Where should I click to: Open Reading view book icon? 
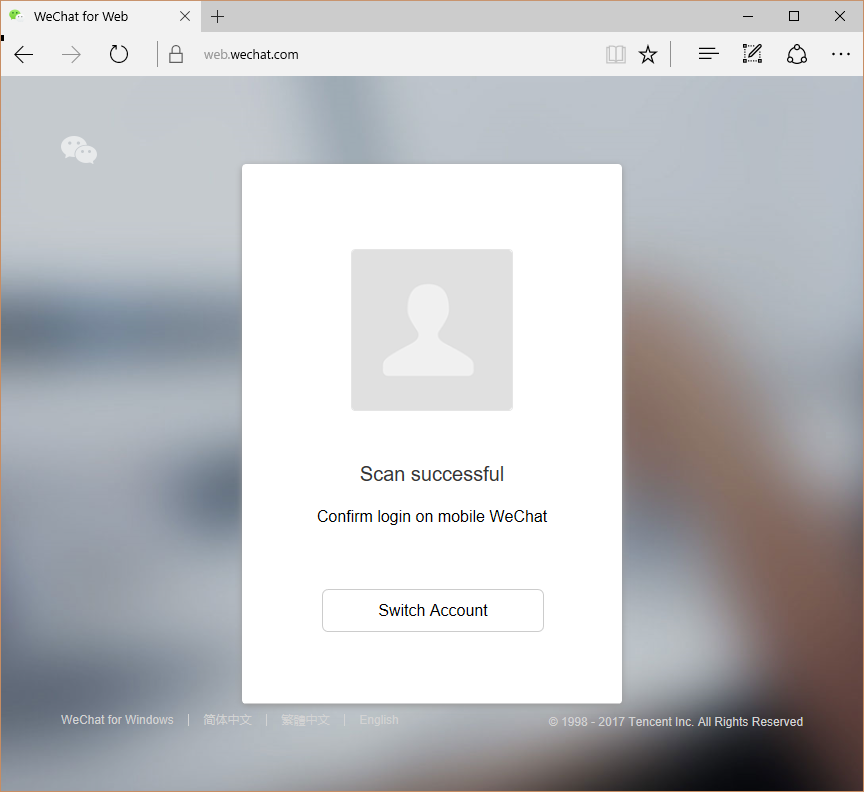[x=615, y=55]
